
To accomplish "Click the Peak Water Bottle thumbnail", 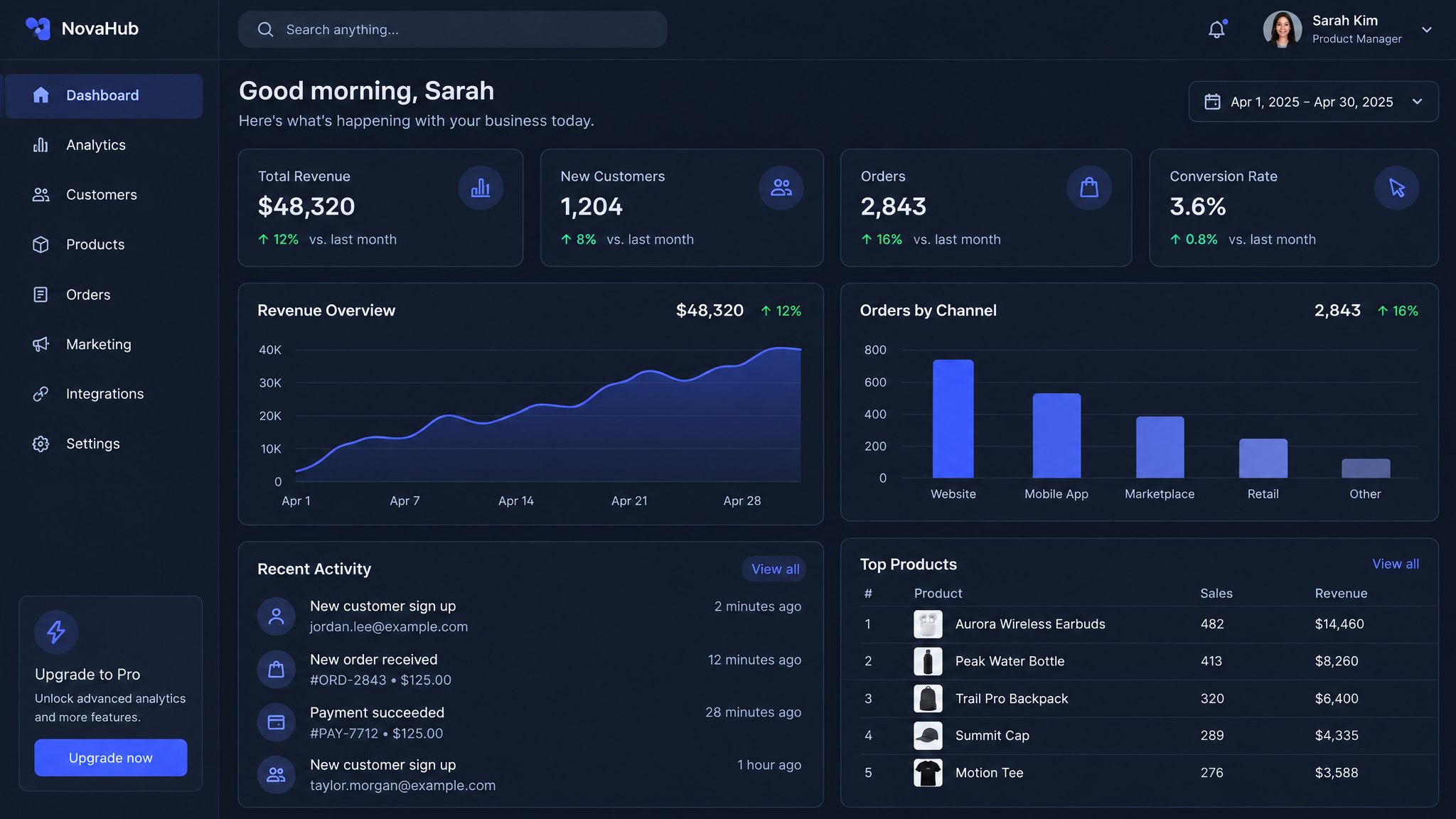I will 928,661.
